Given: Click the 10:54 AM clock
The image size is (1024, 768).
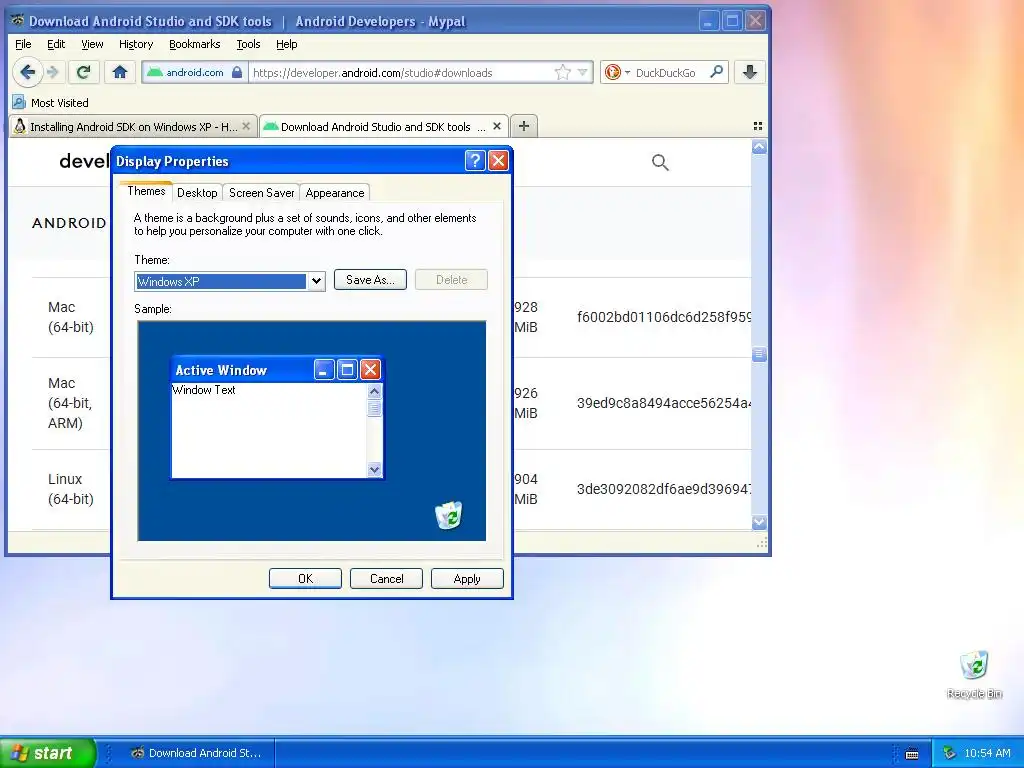Looking at the screenshot, I should 987,753.
